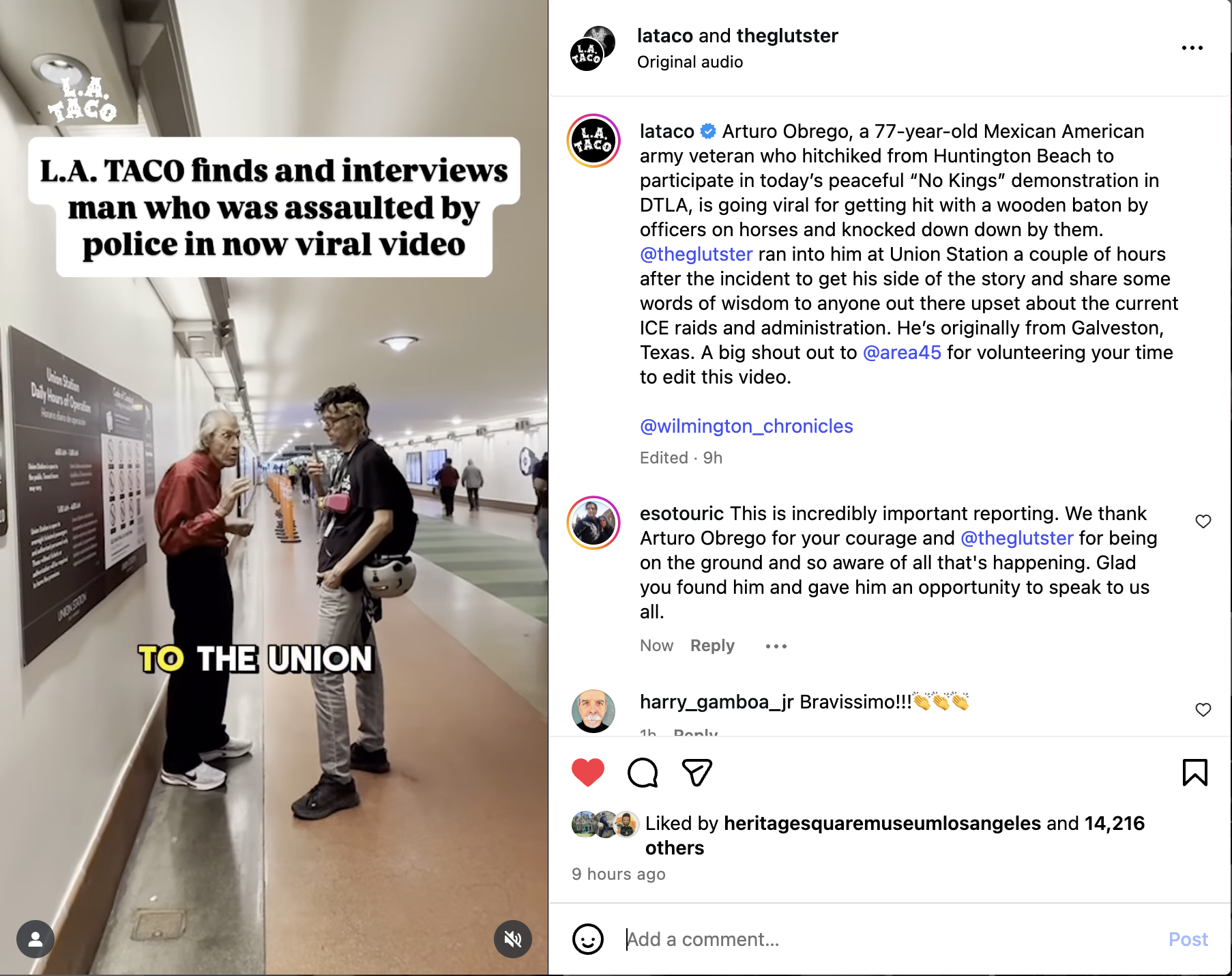Open harry_gamboa_jr's avatar
This screenshot has width=1232, height=976.
click(593, 711)
